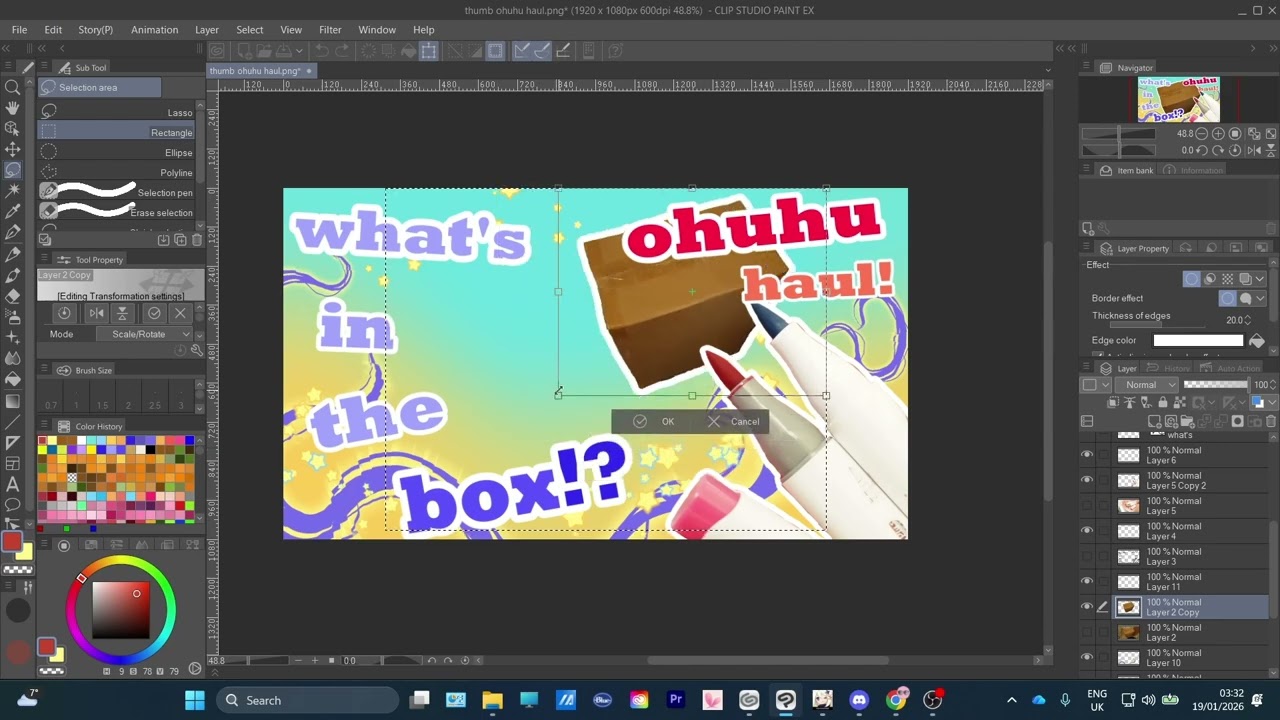The image size is (1280, 720).
Task: Select the Eraser tool
Action: (13, 296)
